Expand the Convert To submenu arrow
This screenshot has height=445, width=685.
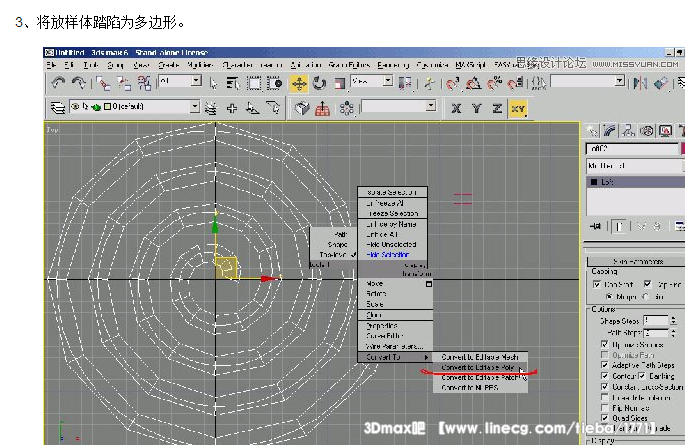(426, 357)
